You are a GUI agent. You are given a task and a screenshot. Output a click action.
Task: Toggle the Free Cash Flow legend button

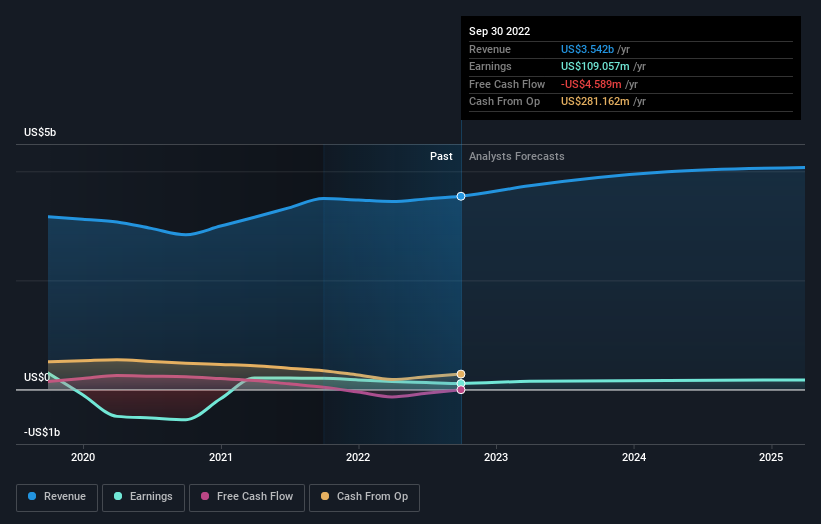(x=247, y=497)
